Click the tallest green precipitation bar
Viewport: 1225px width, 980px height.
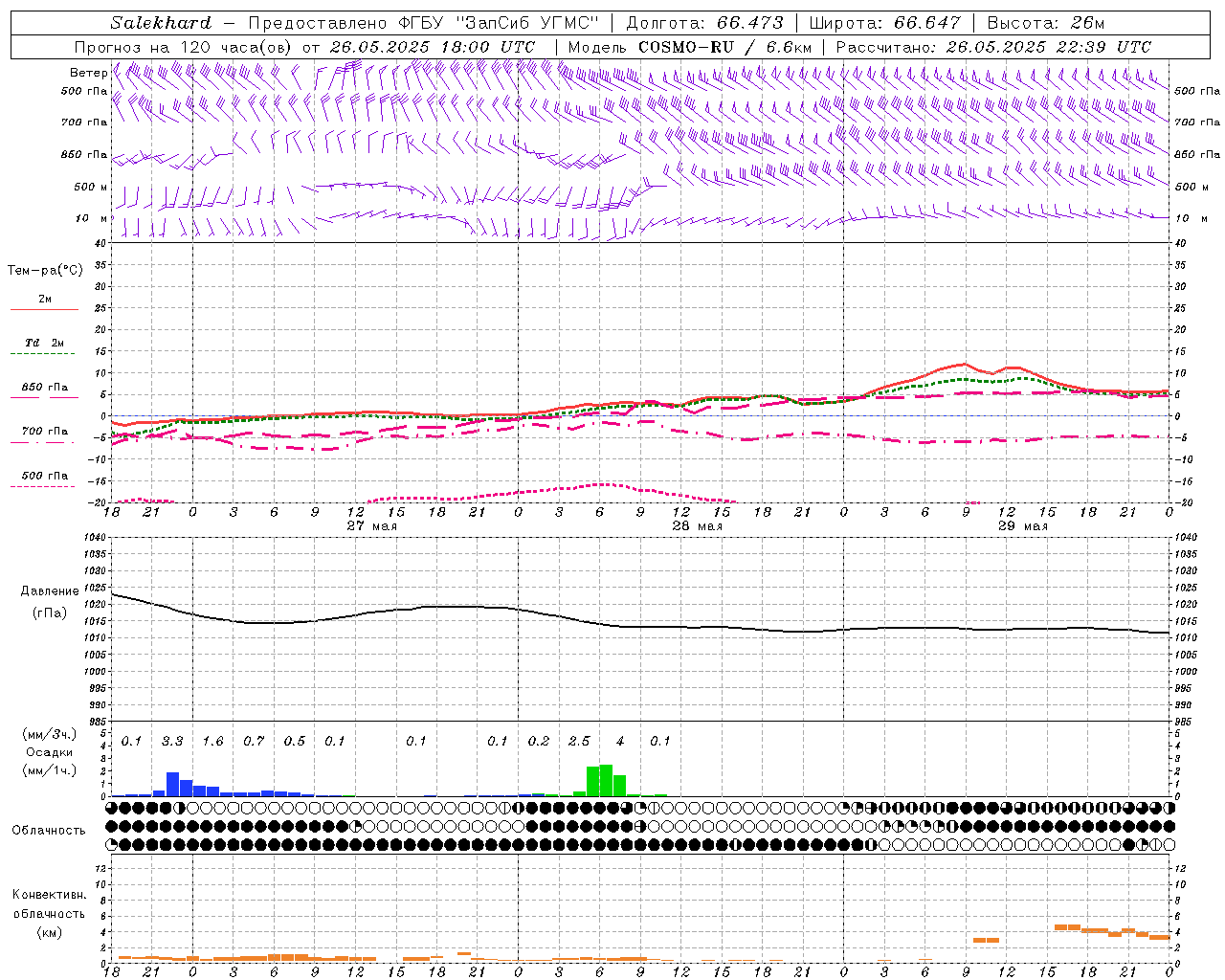(606, 780)
